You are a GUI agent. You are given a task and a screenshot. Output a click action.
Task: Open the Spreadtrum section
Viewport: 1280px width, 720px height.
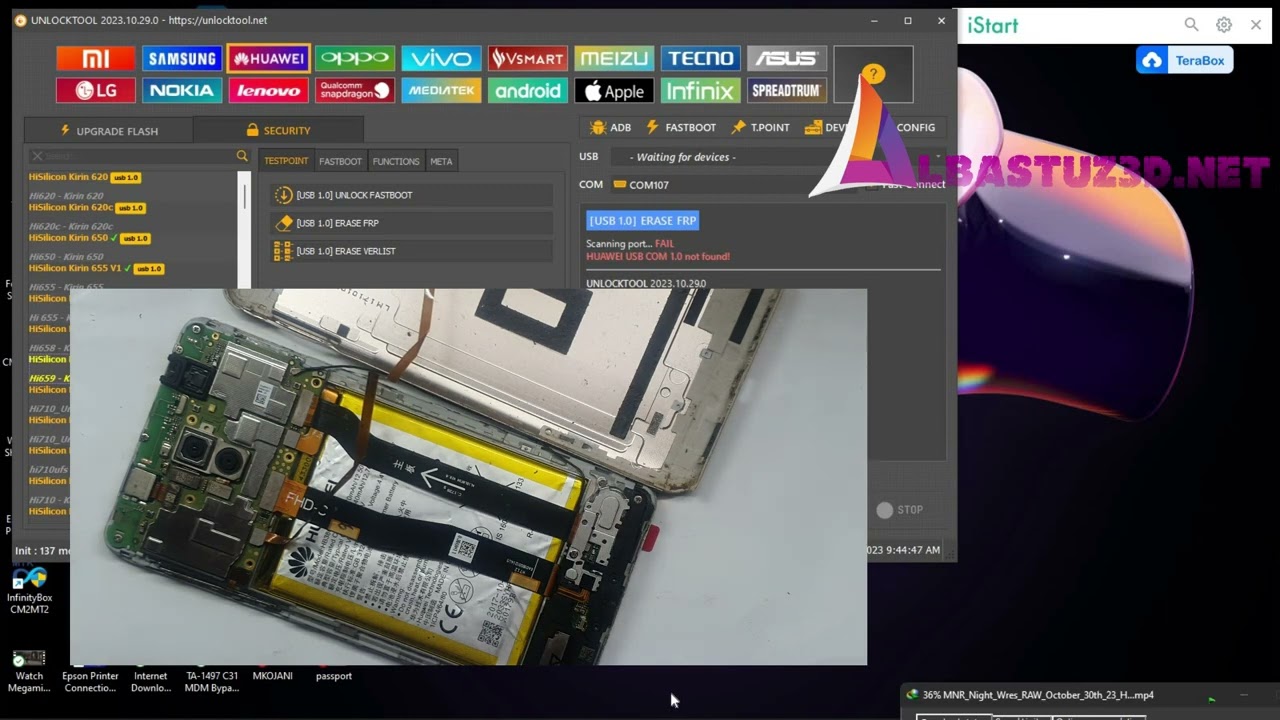point(787,91)
